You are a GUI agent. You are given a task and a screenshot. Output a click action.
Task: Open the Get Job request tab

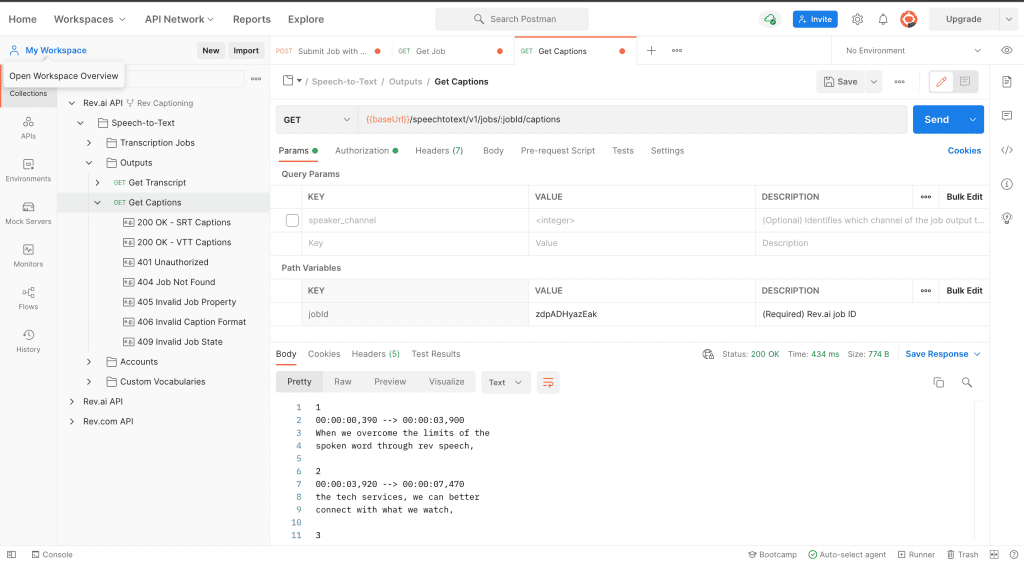pyautogui.click(x=453, y=51)
